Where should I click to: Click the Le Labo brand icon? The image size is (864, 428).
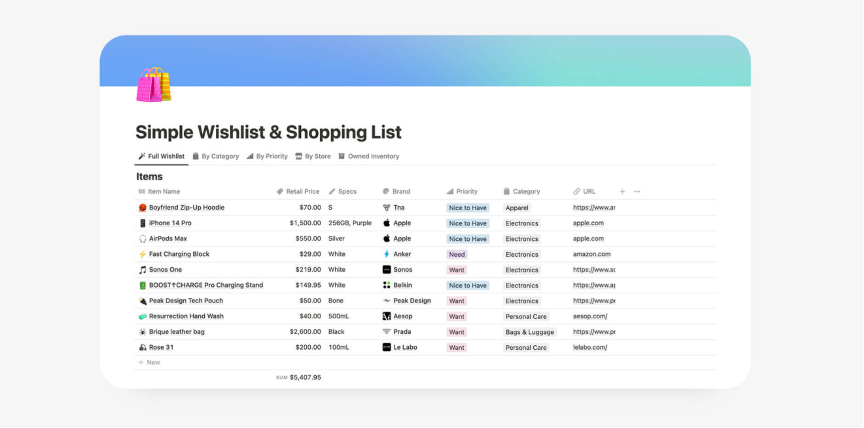387,348
